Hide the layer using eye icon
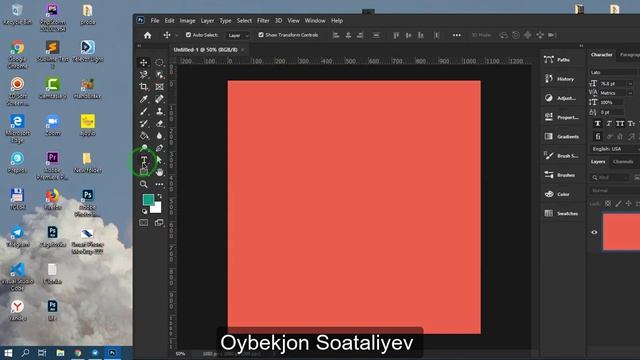 [x=594, y=232]
